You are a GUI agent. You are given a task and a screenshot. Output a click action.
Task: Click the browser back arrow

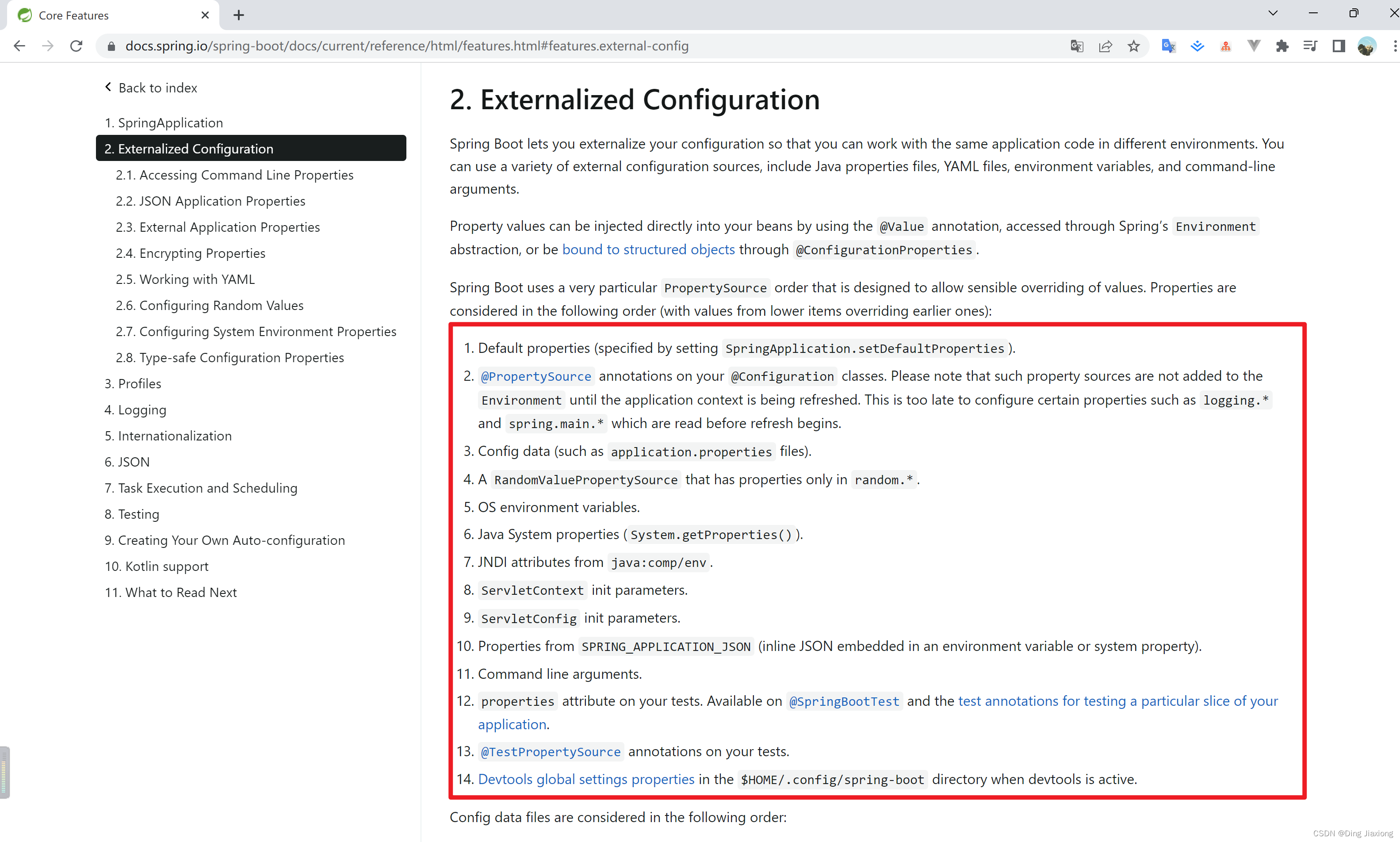19,46
